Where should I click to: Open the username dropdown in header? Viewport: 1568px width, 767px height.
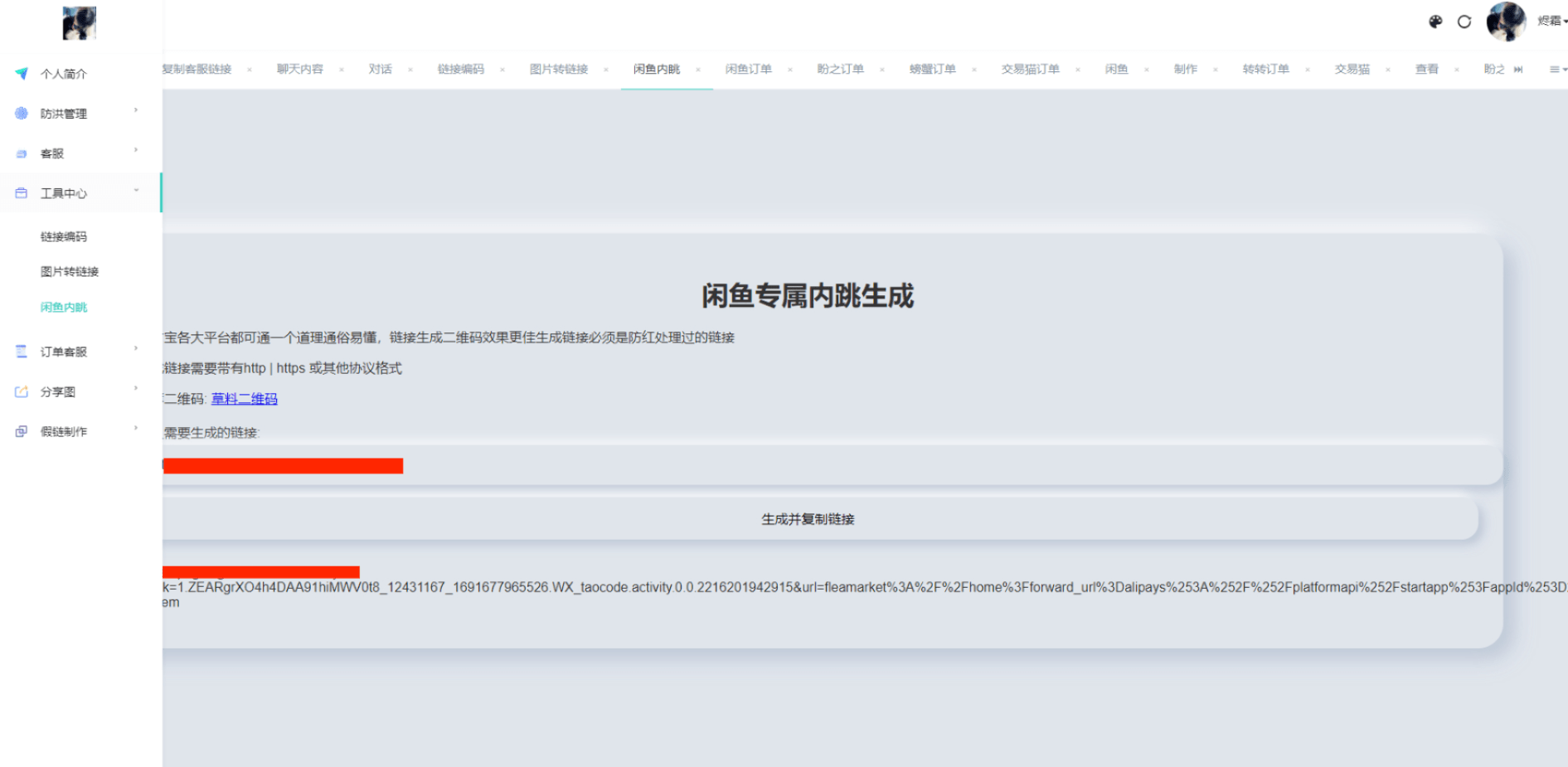coord(1551,22)
